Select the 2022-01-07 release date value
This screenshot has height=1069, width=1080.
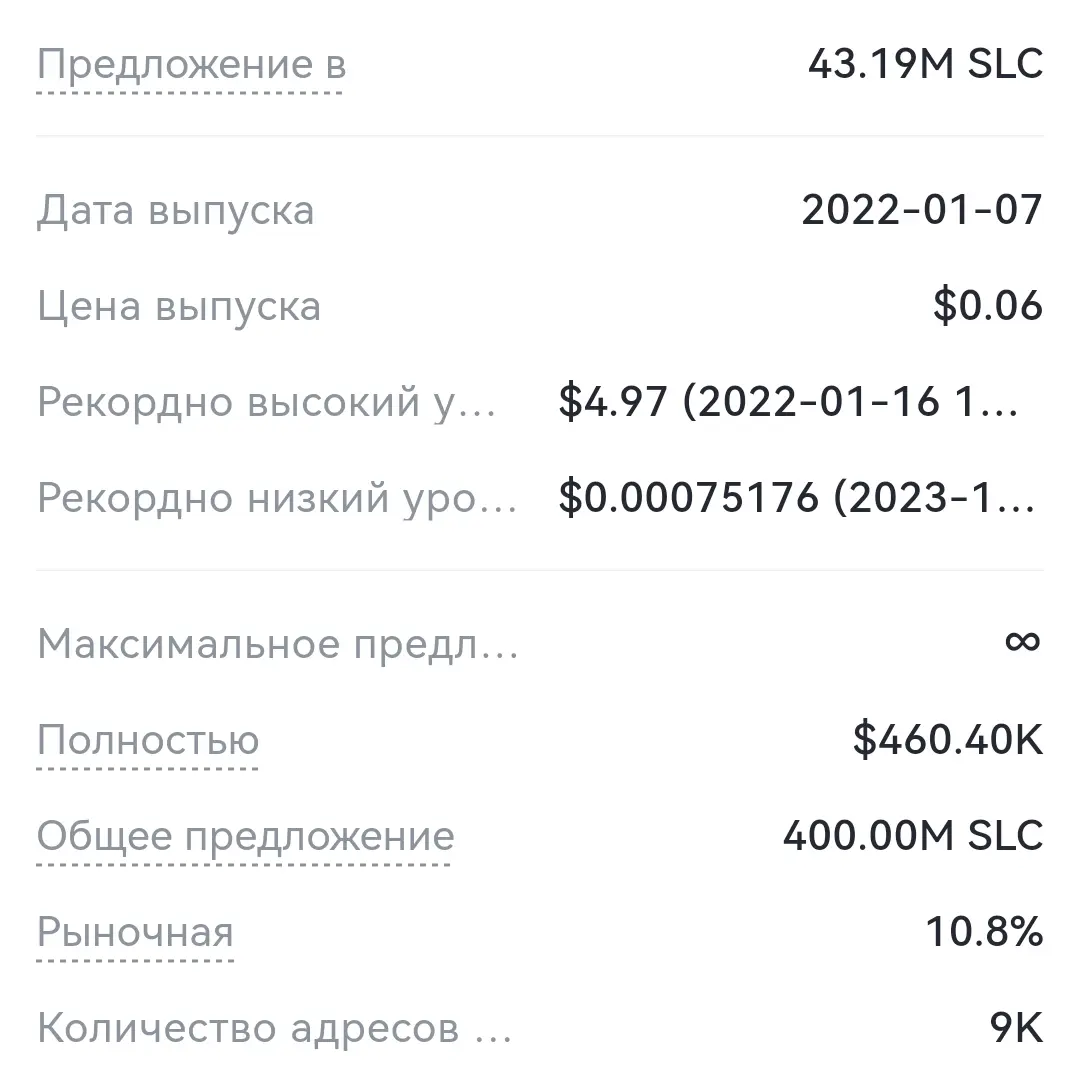(922, 209)
